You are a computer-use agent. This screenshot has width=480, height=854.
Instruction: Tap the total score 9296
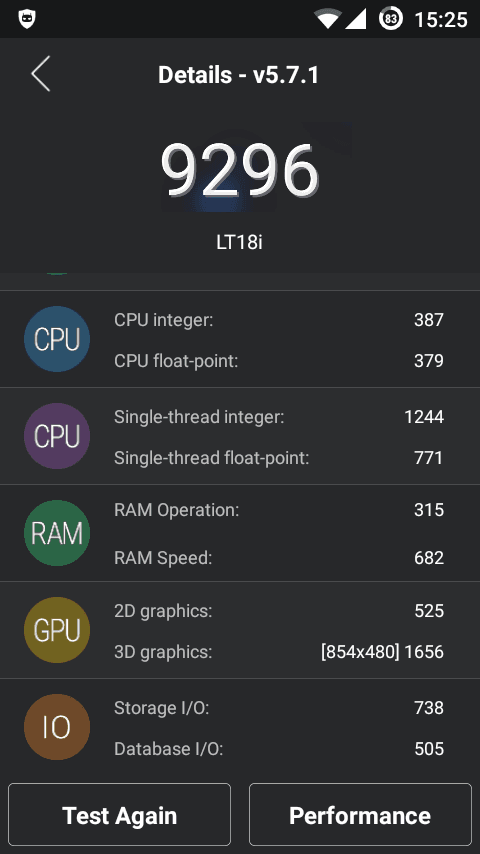click(x=240, y=171)
